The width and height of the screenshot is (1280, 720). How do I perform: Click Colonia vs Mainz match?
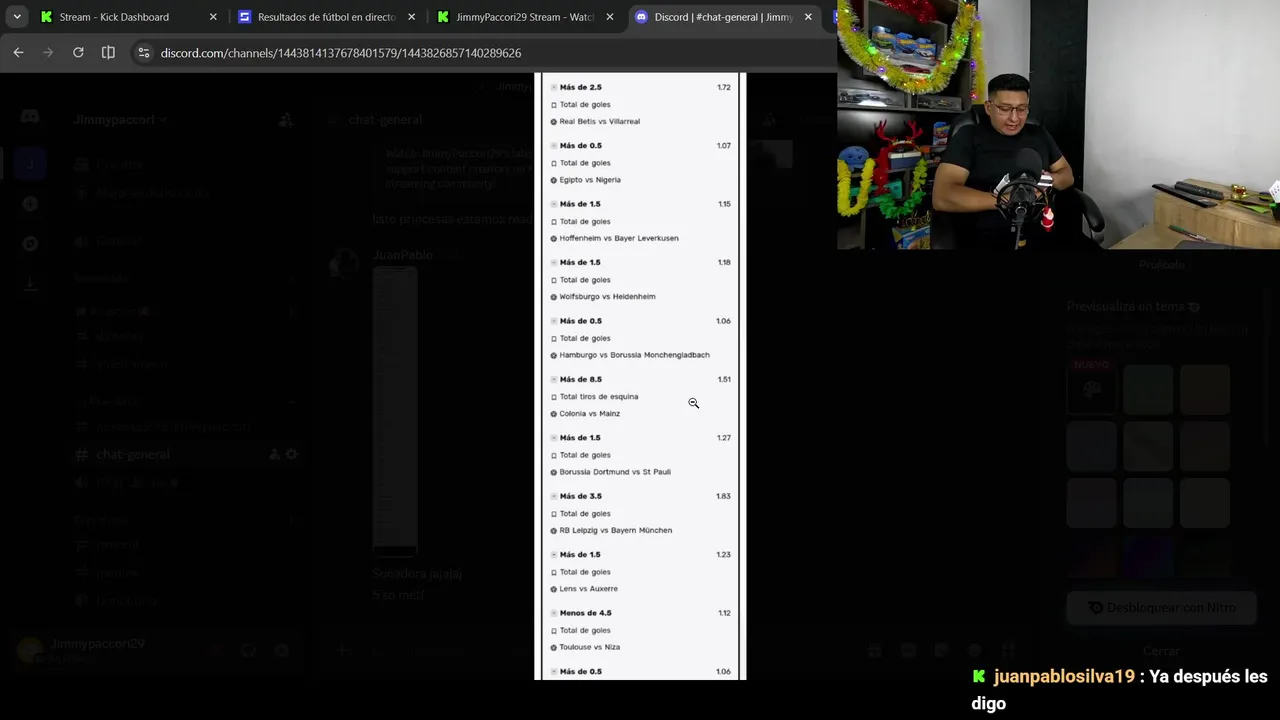pyautogui.click(x=589, y=414)
